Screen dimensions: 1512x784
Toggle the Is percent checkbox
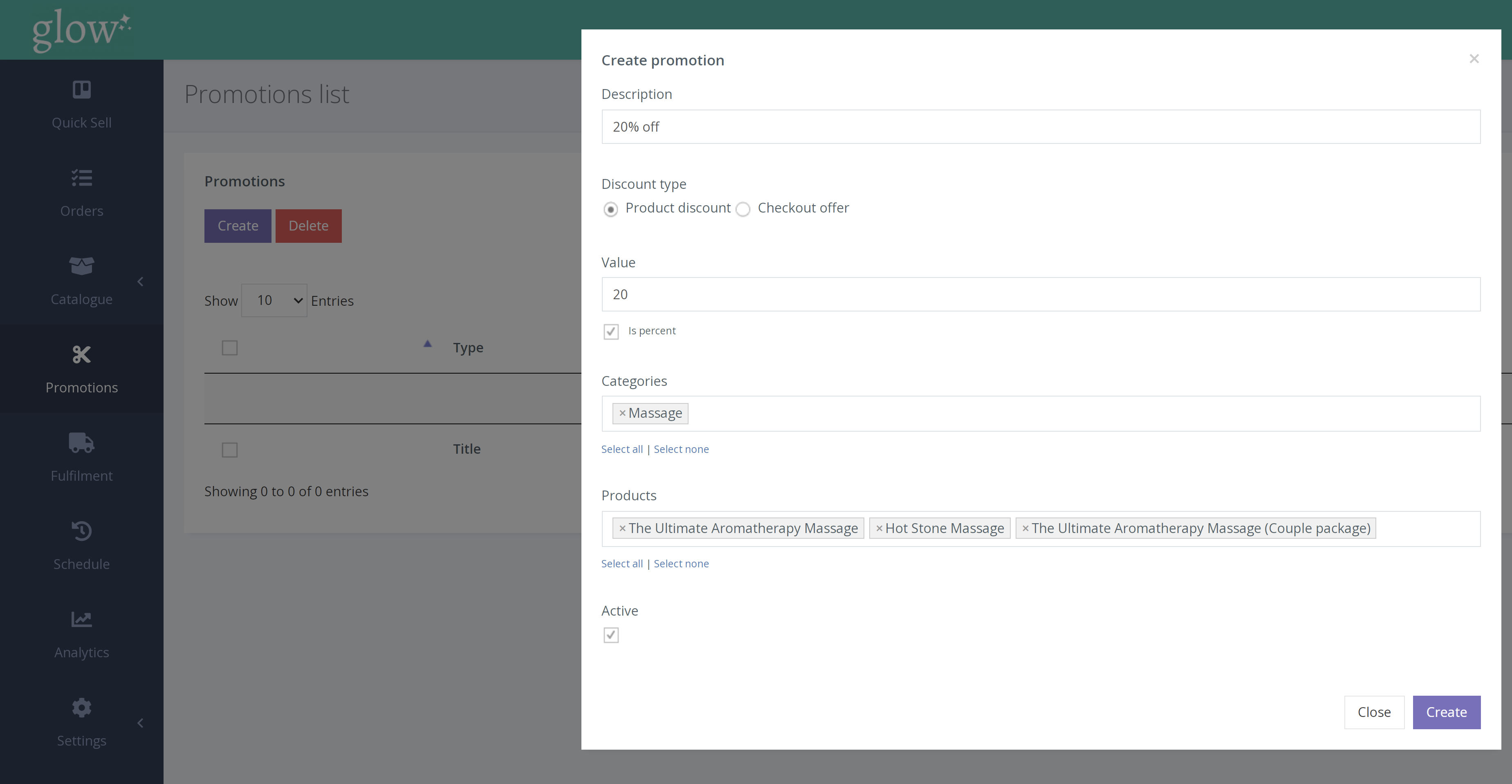pyautogui.click(x=611, y=332)
